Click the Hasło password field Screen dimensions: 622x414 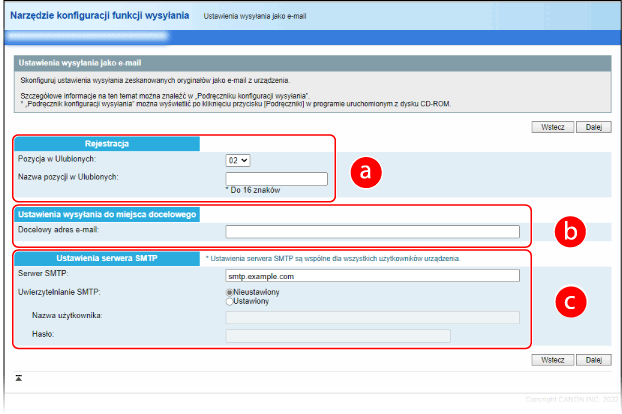pos(338,334)
